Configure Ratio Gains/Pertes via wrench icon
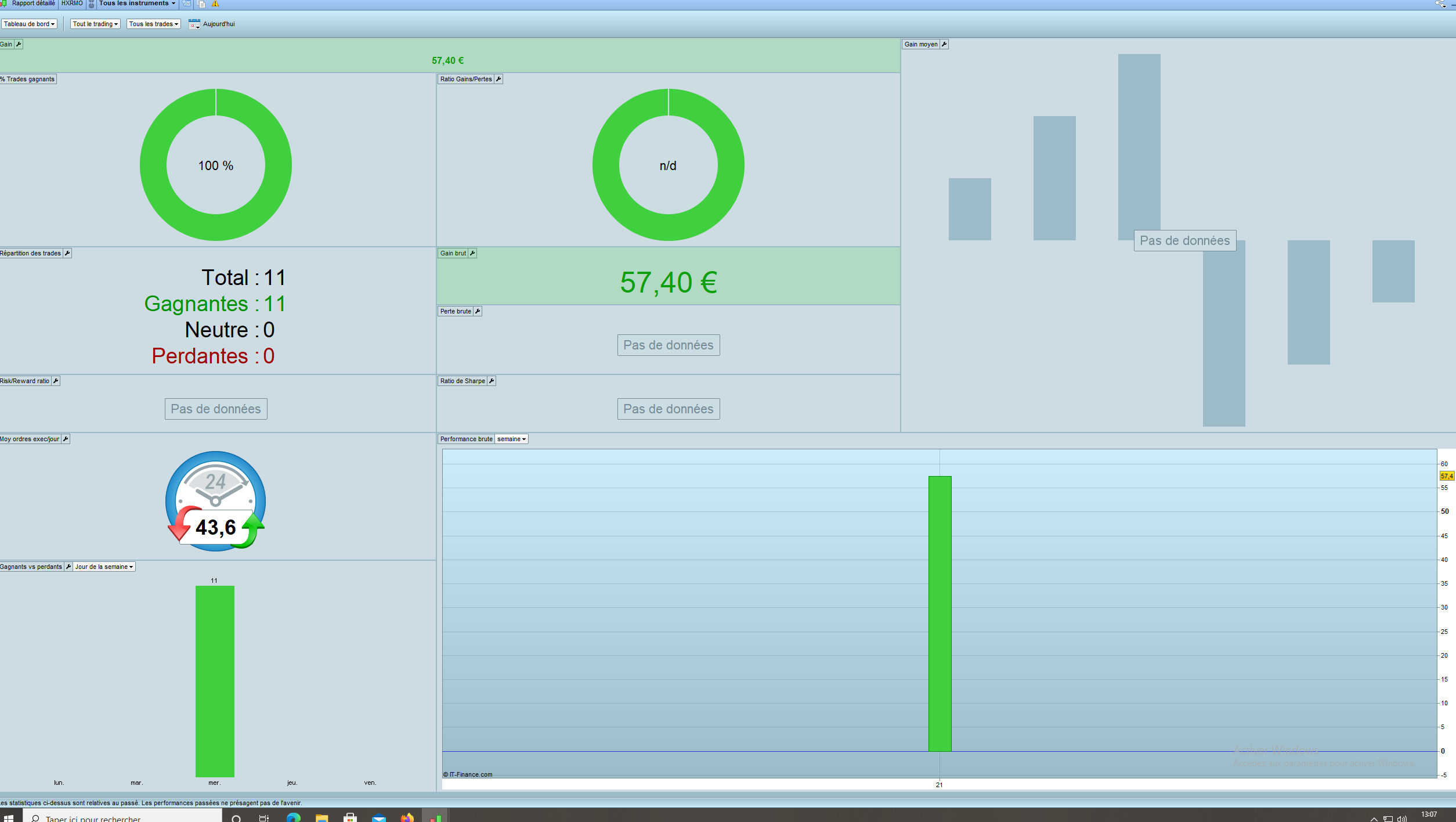Screen dimensions: 1456x822 click(x=498, y=79)
